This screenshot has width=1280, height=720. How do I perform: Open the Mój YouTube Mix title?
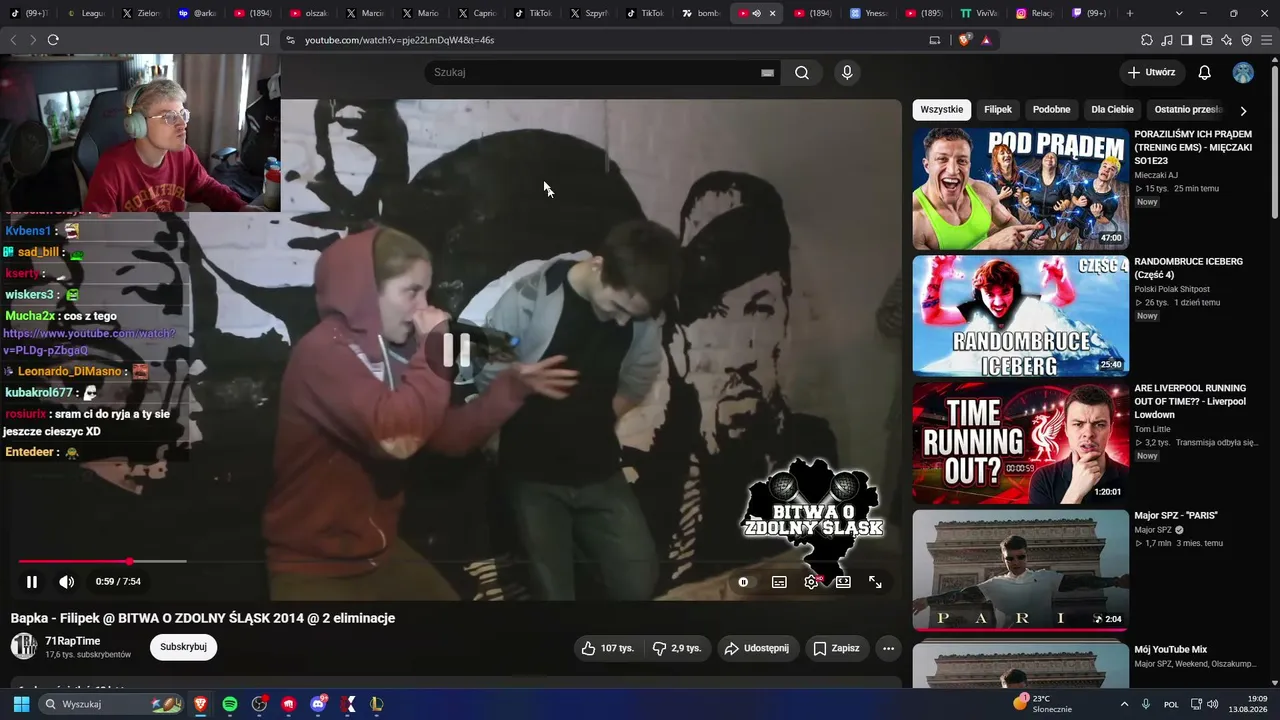click(x=1171, y=650)
